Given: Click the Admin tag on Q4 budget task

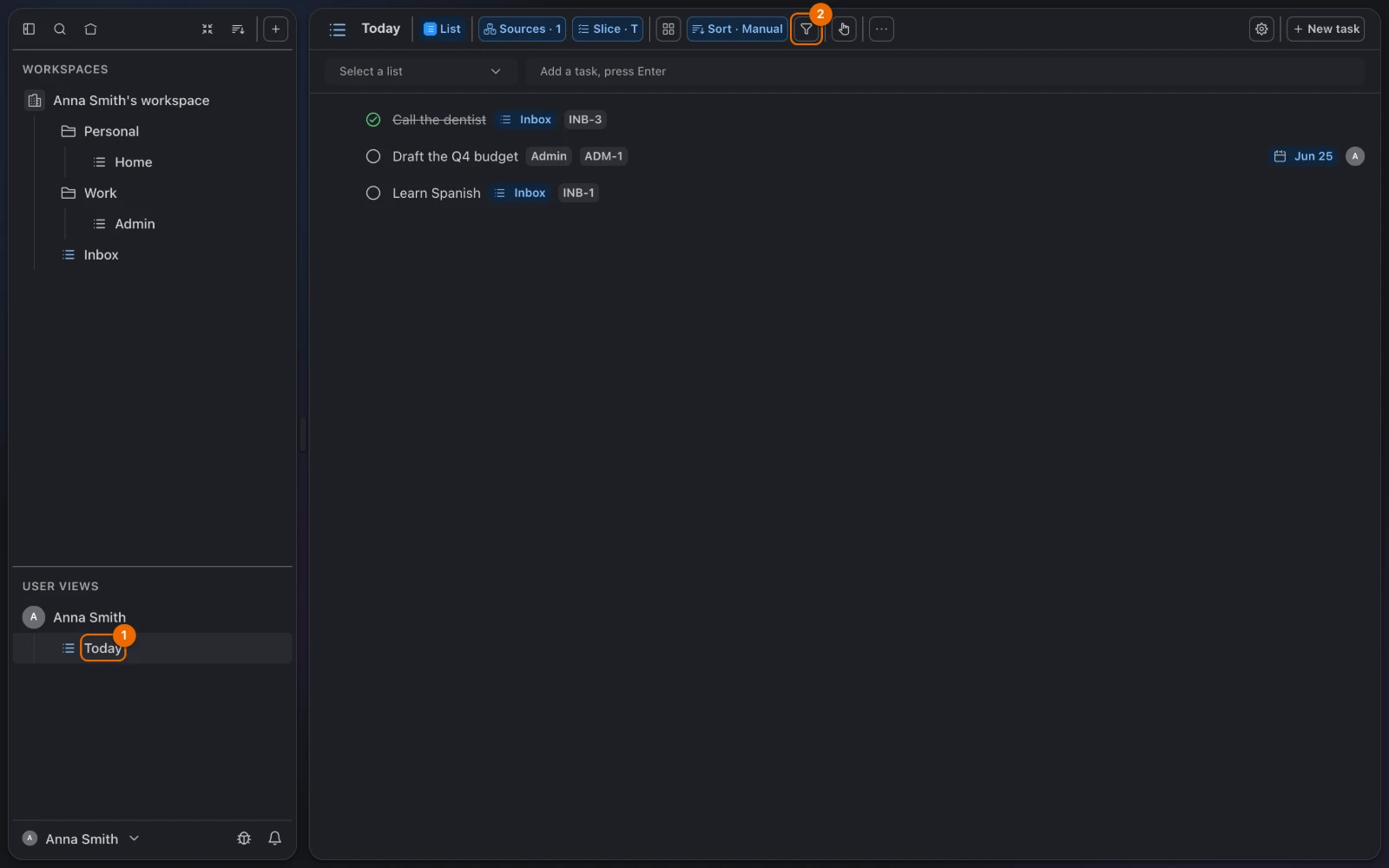Looking at the screenshot, I should point(549,156).
